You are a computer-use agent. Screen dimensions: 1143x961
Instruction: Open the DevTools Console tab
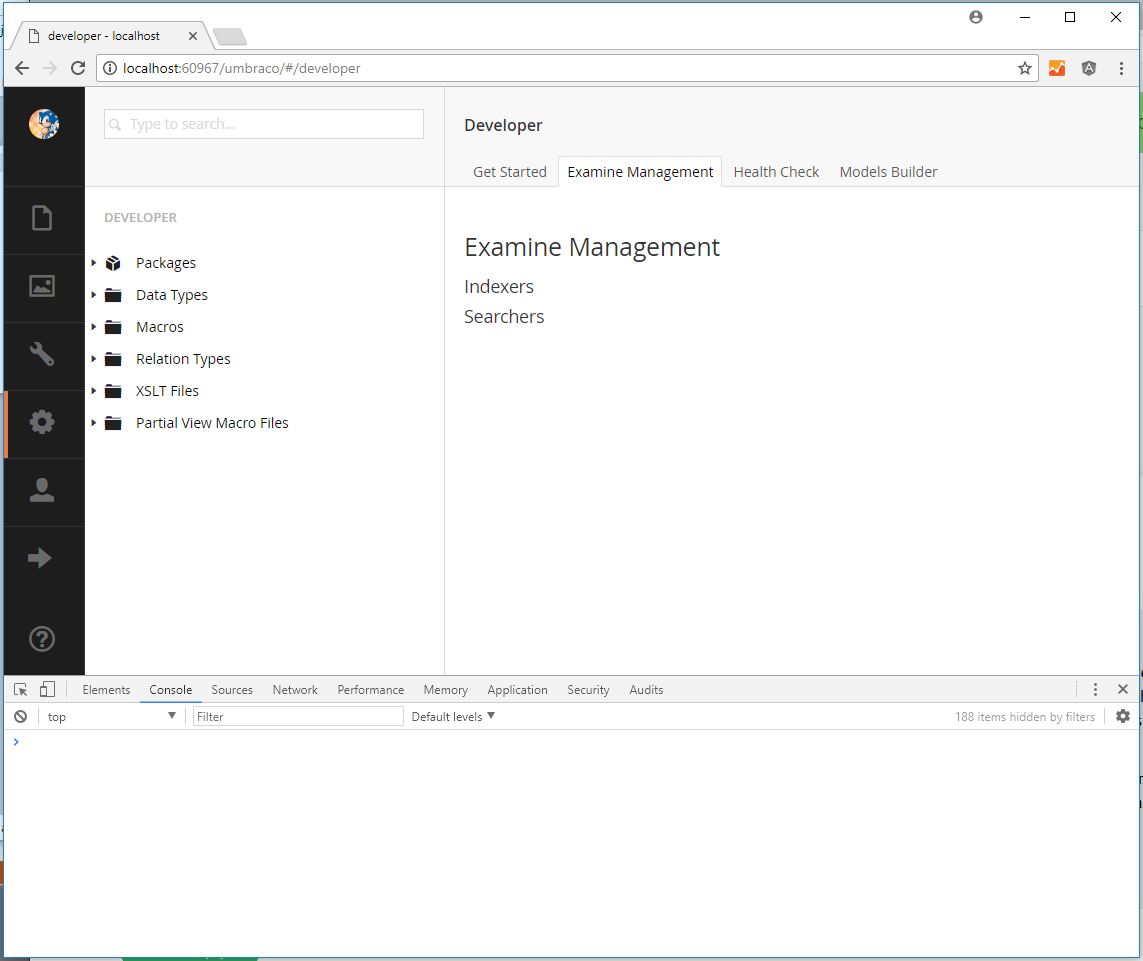click(x=171, y=690)
